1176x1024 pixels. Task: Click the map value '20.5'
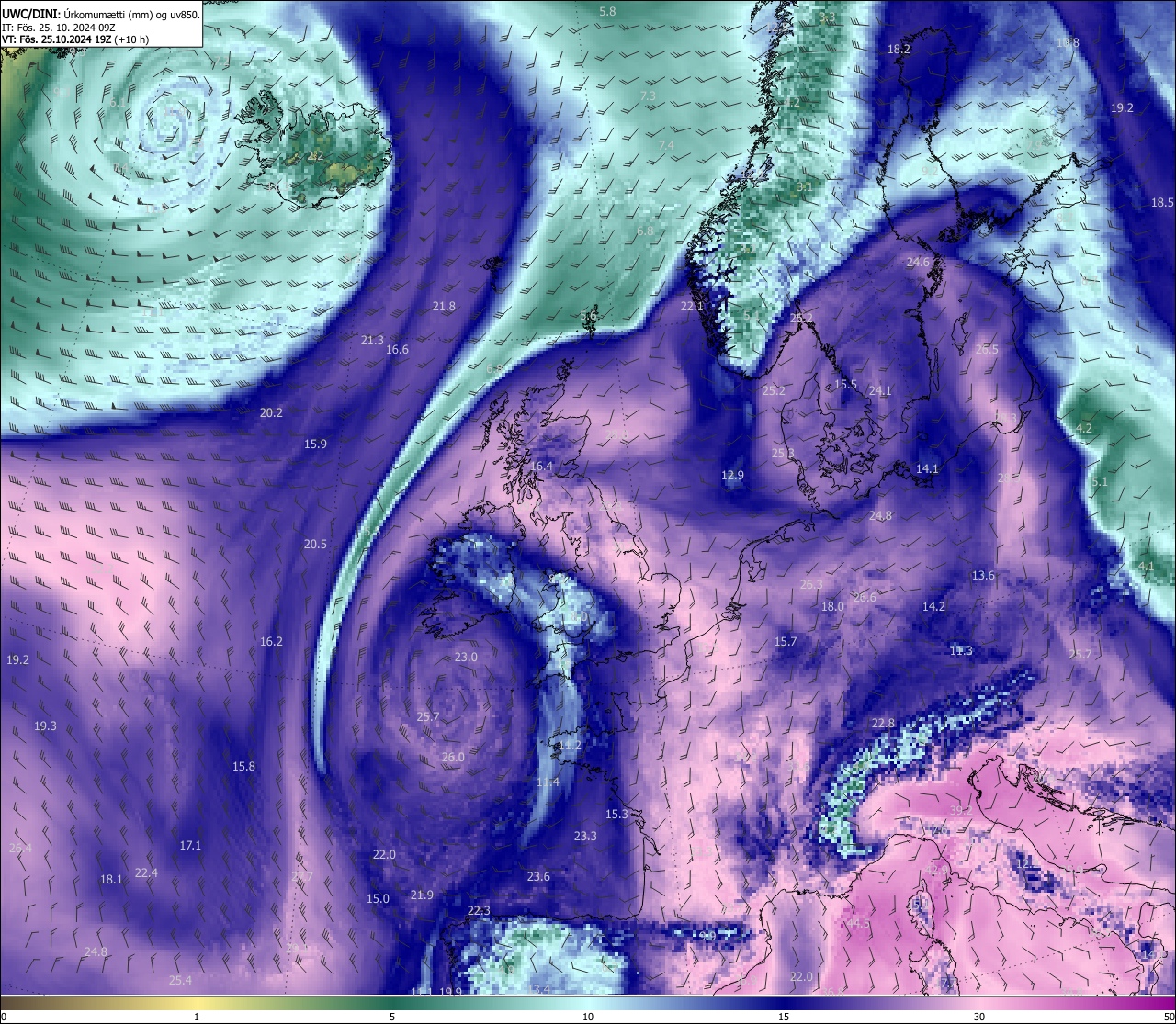point(315,544)
